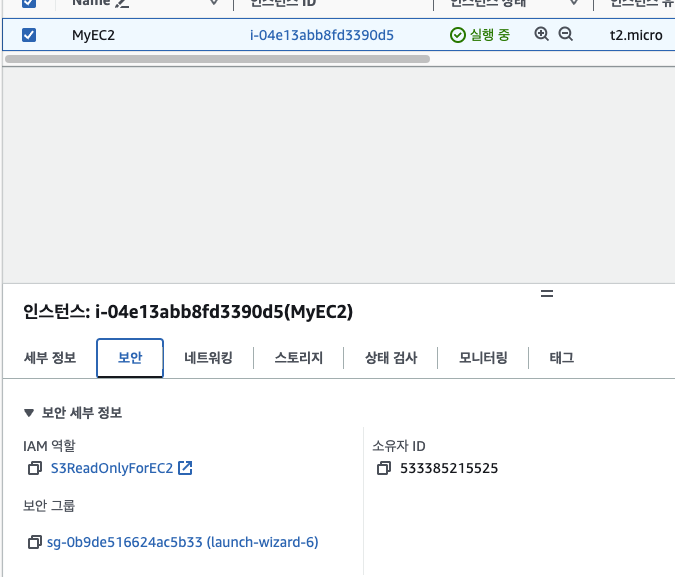Open instance ID link i-04e13abb8fd3390d5
This screenshot has width=675, height=577.
pos(321,35)
